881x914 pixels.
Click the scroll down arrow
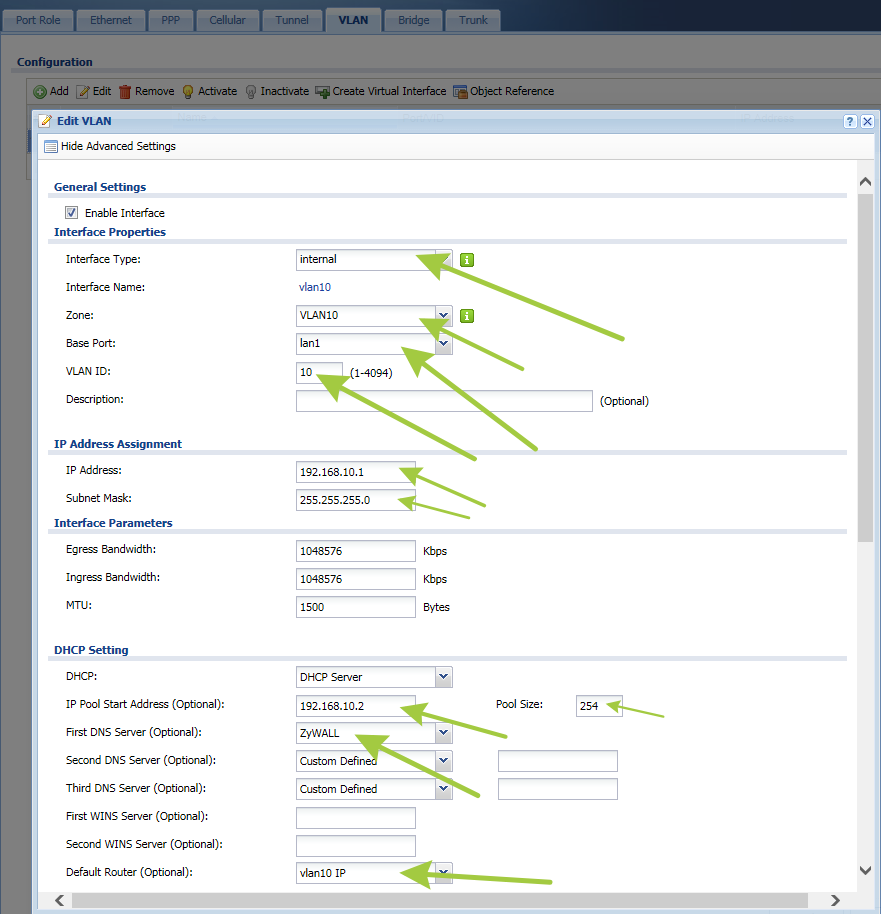pos(865,870)
